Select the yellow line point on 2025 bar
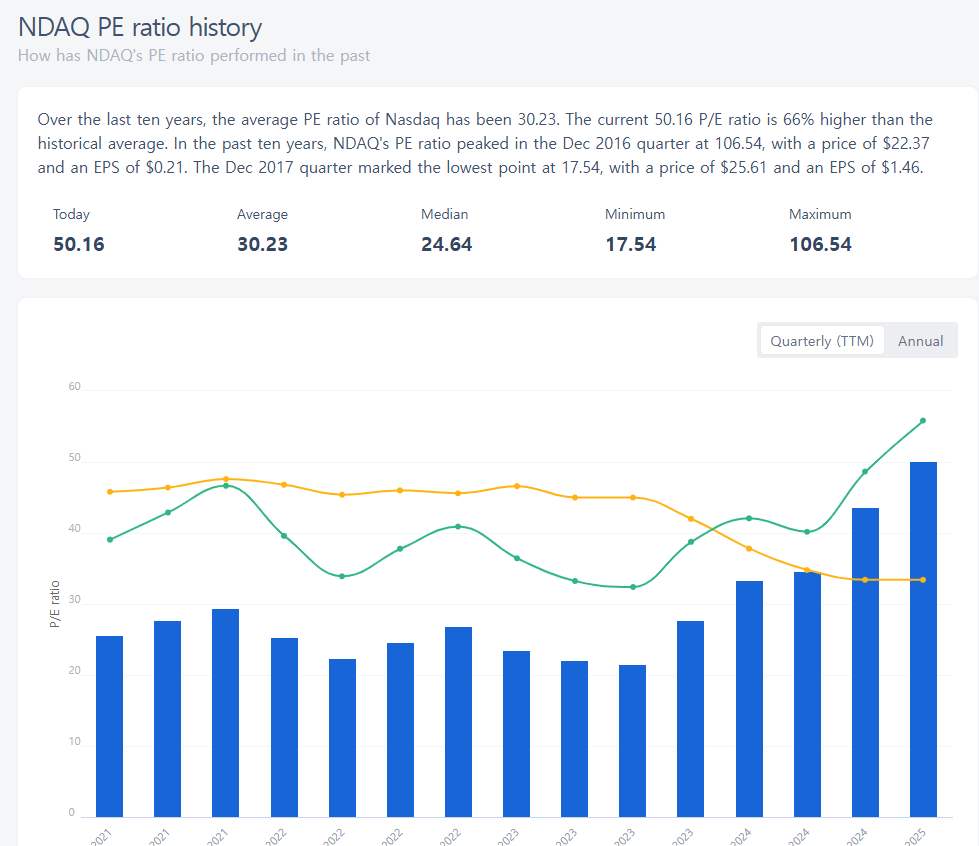 pos(923,580)
